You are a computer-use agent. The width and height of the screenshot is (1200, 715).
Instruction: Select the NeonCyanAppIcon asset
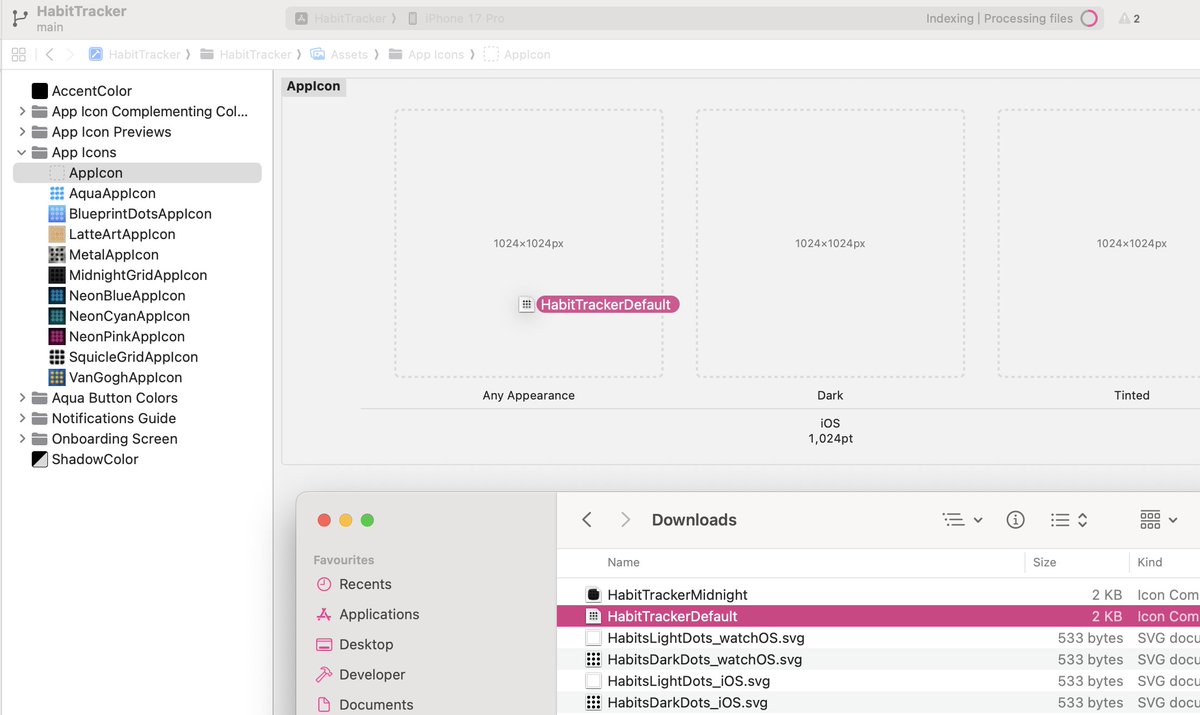click(x=119, y=316)
